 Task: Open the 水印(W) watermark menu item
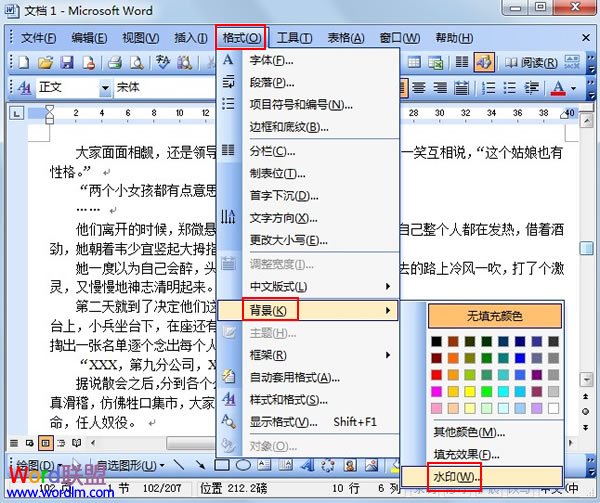pyautogui.click(x=456, y=477)
